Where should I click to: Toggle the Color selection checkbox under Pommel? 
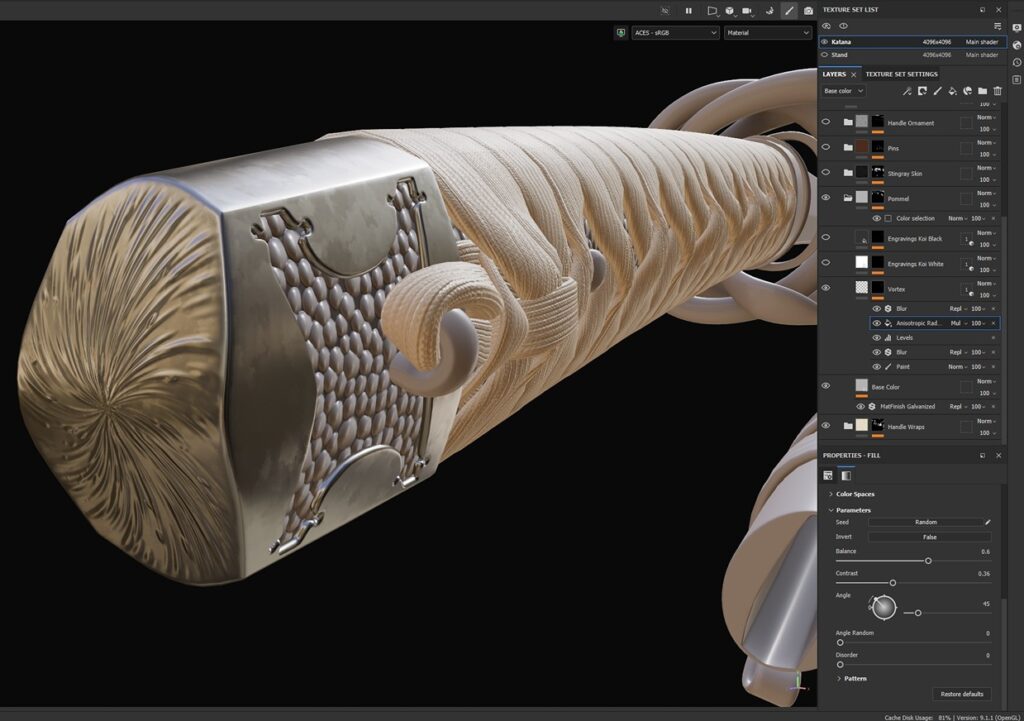[888, 218]
